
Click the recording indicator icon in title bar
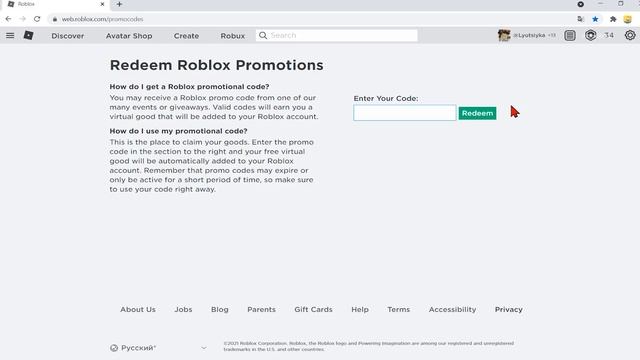point(580,4)
